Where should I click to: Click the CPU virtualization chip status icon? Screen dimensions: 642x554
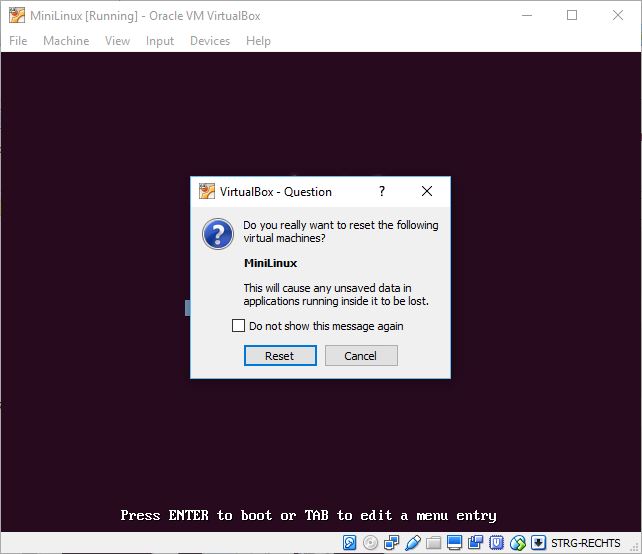(496, 543)
